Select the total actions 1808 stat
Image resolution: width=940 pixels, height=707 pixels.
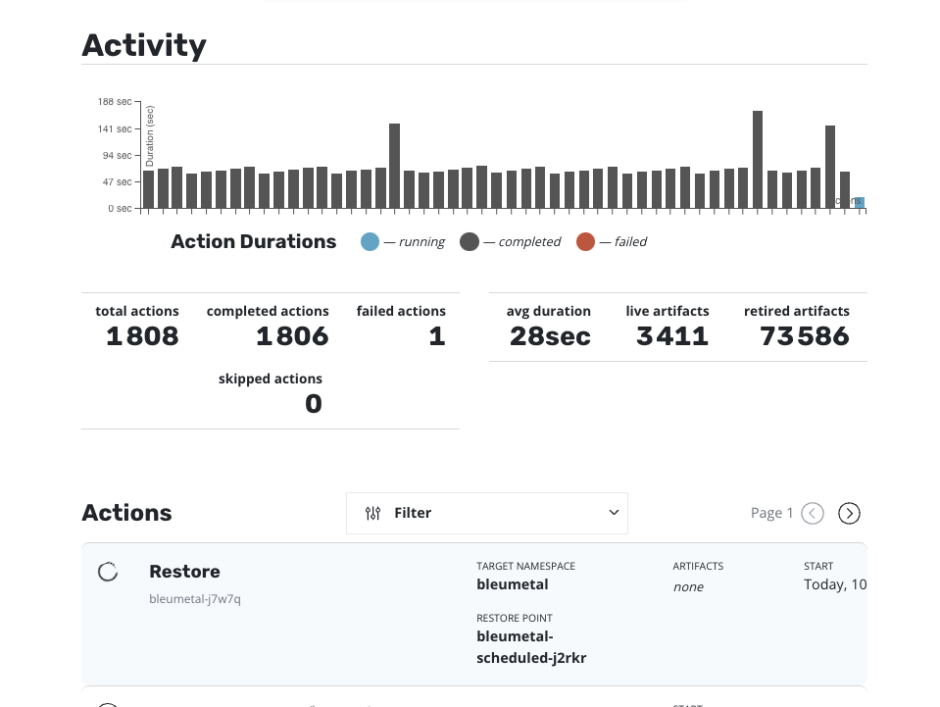tap(142, 336)
